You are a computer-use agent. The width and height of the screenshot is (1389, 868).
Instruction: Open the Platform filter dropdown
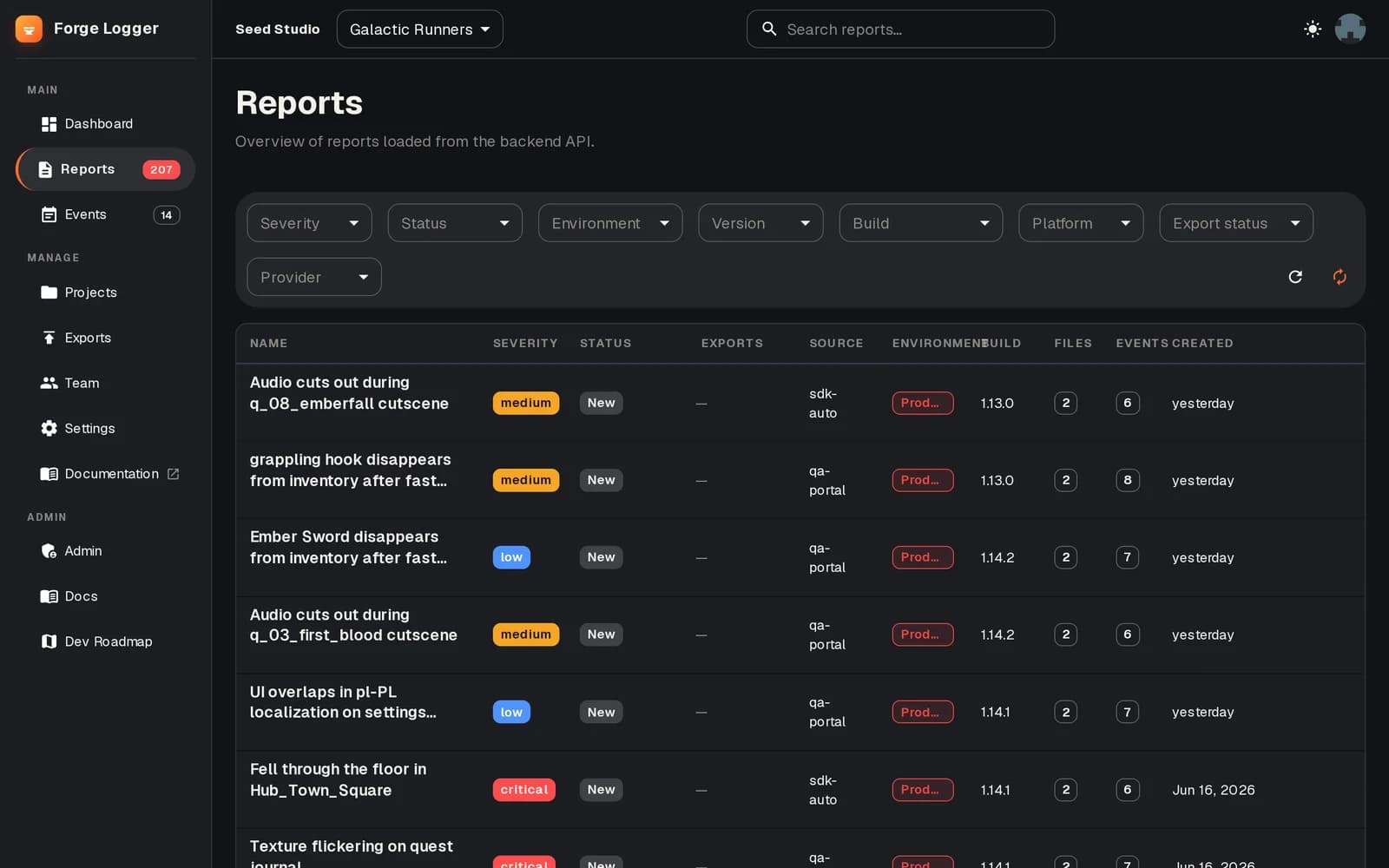point(1081,223)
